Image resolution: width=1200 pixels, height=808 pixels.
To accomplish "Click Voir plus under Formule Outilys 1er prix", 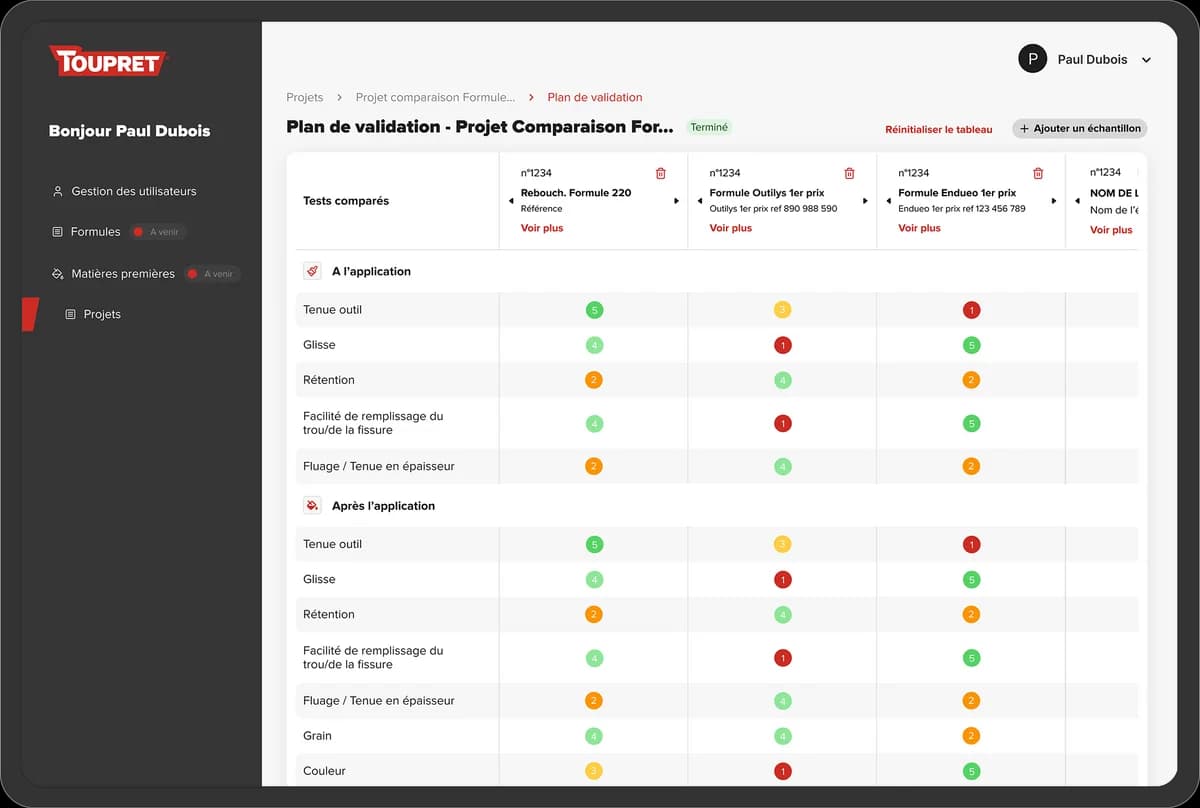I will coord(731,228).
